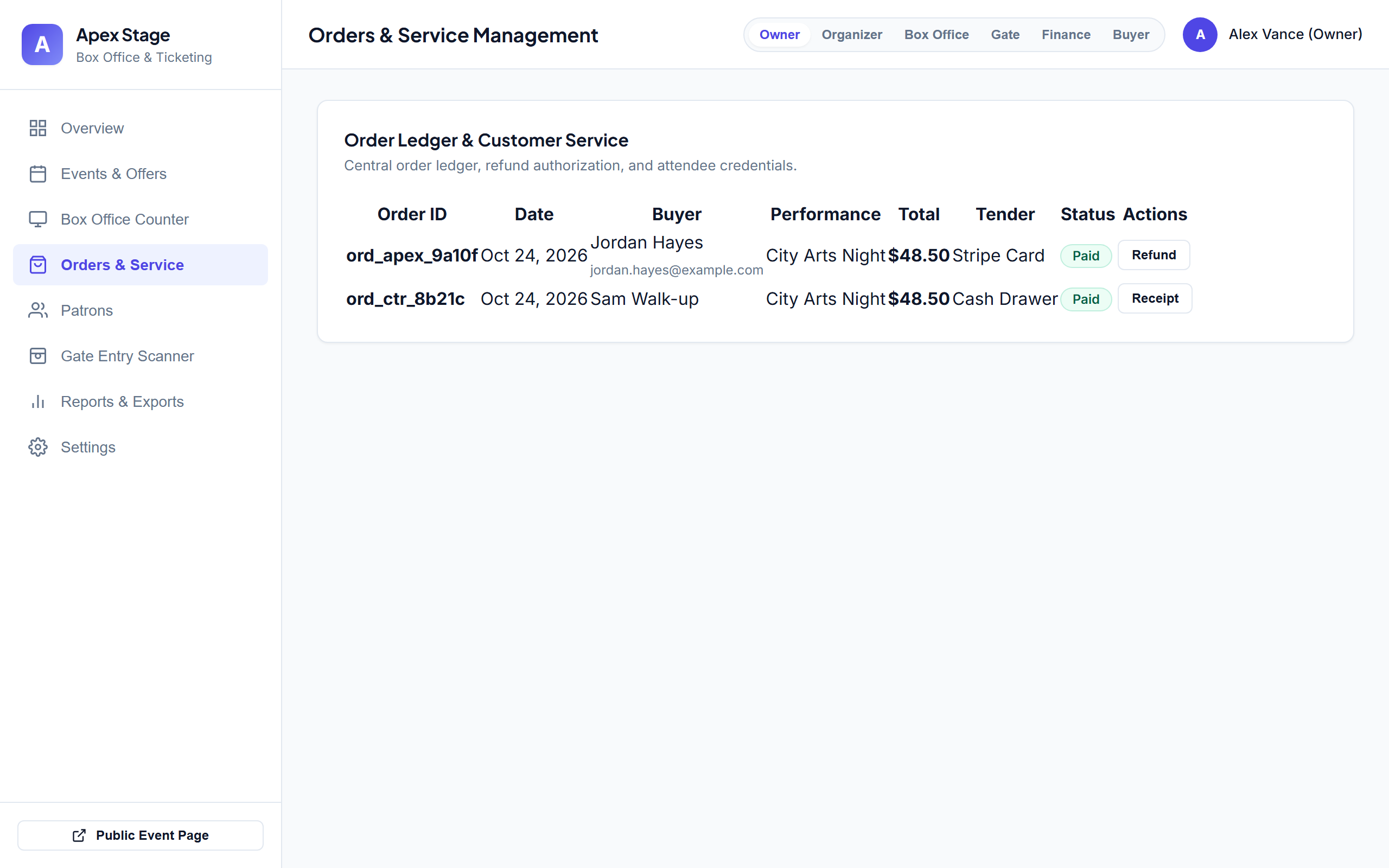Image resolution: width=1389 pixels, height=868 pixels.
Task: Click the external link icon on Public Event Page
Action: pos(79,835)
